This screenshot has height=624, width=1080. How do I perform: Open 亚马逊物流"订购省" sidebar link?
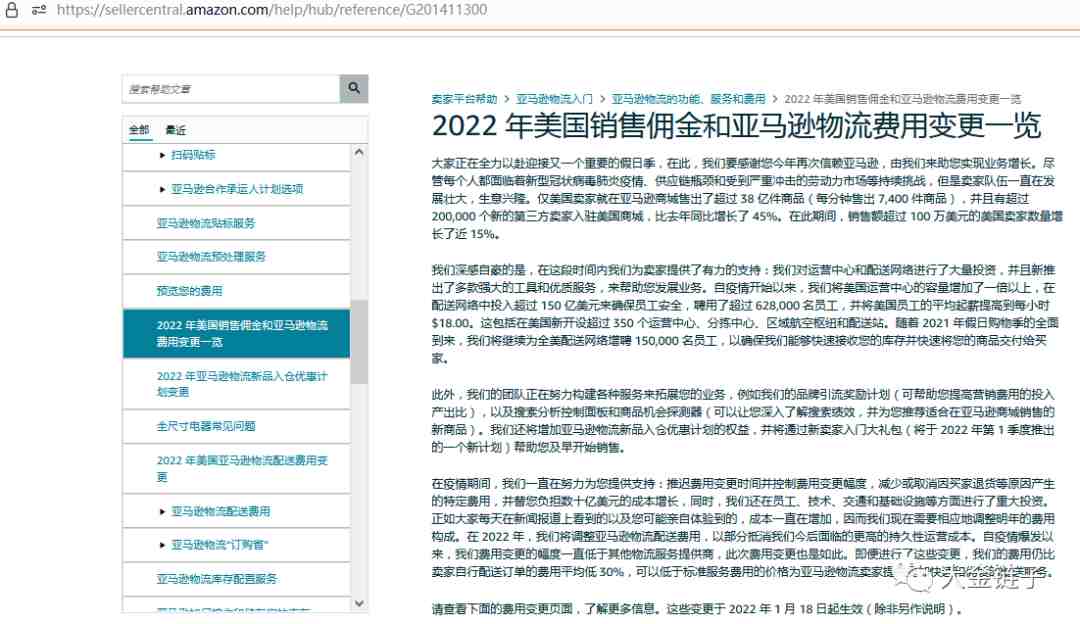[x=219, y=545]
